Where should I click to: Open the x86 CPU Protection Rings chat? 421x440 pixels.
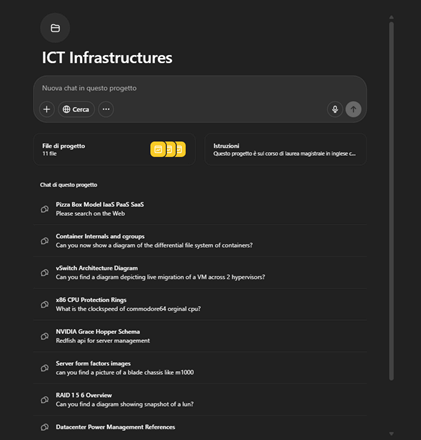200,304
